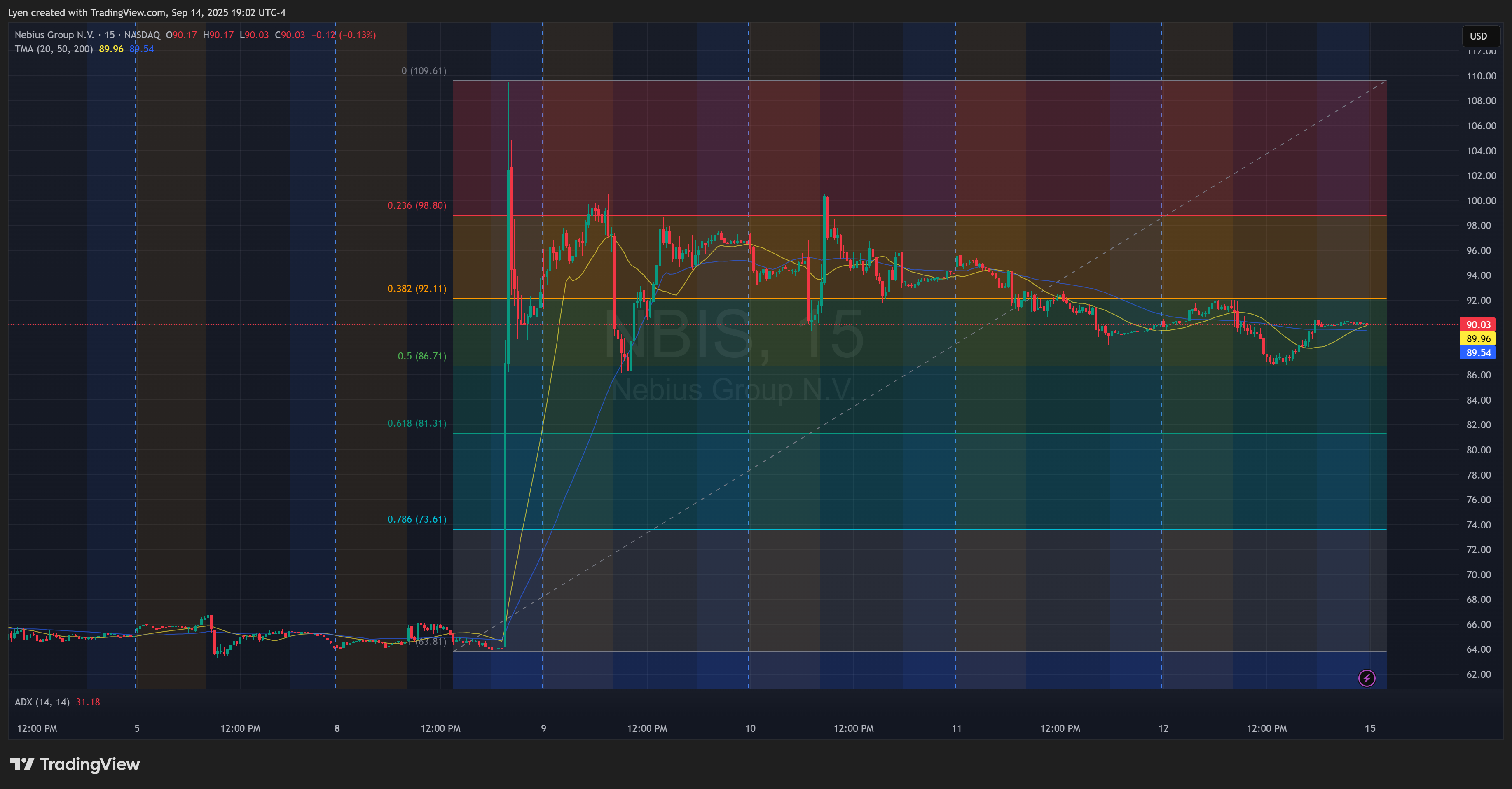Select the 0.382 (92.11) Fibonacci level label
Viewport: 1512px width, 789px height.
417,289
